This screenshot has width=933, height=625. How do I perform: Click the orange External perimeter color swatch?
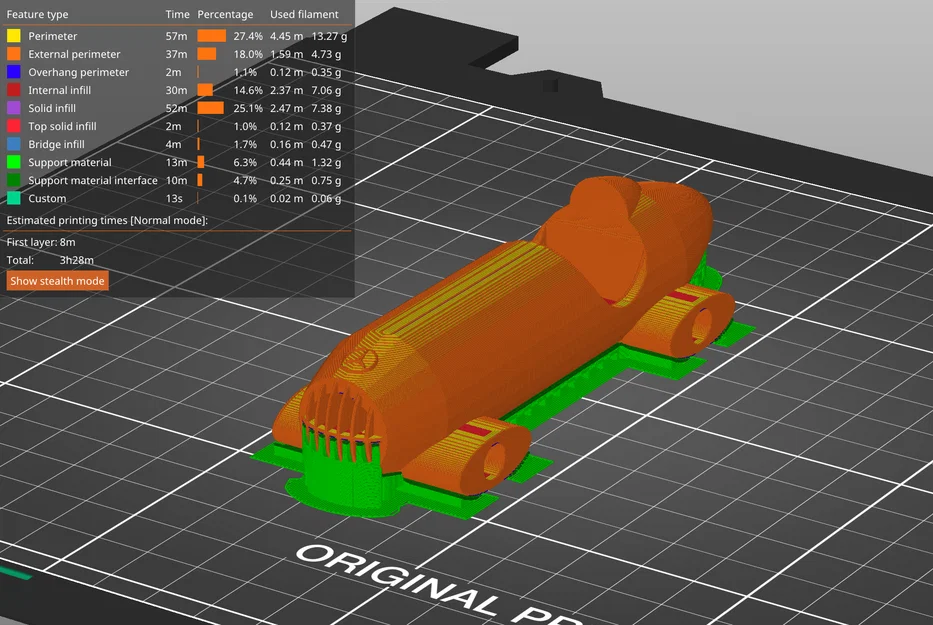pyautogui.click(x=13, y=54)
